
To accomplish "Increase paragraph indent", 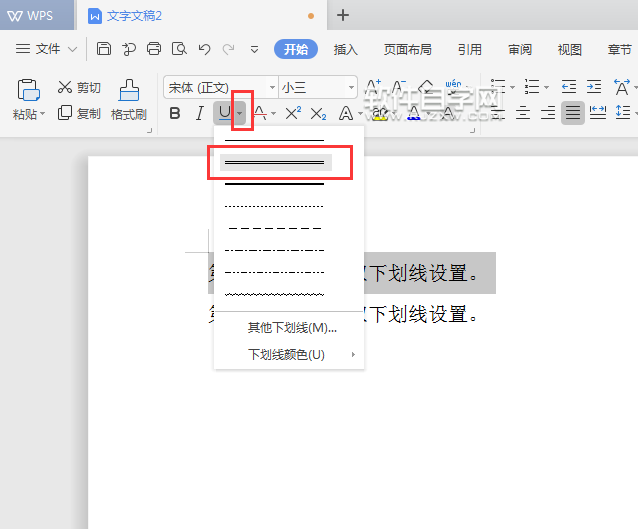I will tap(594, 87).
